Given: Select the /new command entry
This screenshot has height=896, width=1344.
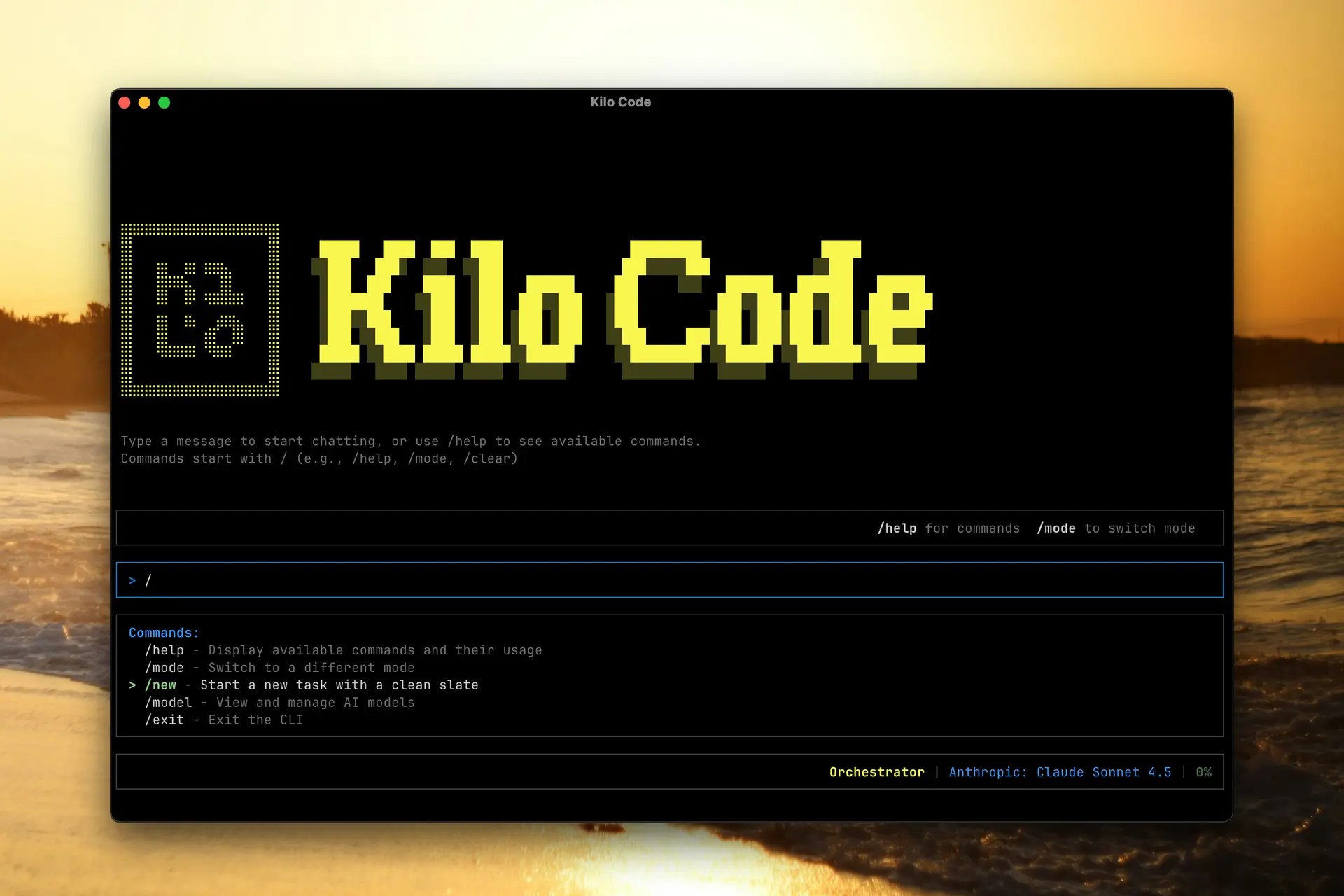Looking at the screenshot, I should tap(161, 685).
